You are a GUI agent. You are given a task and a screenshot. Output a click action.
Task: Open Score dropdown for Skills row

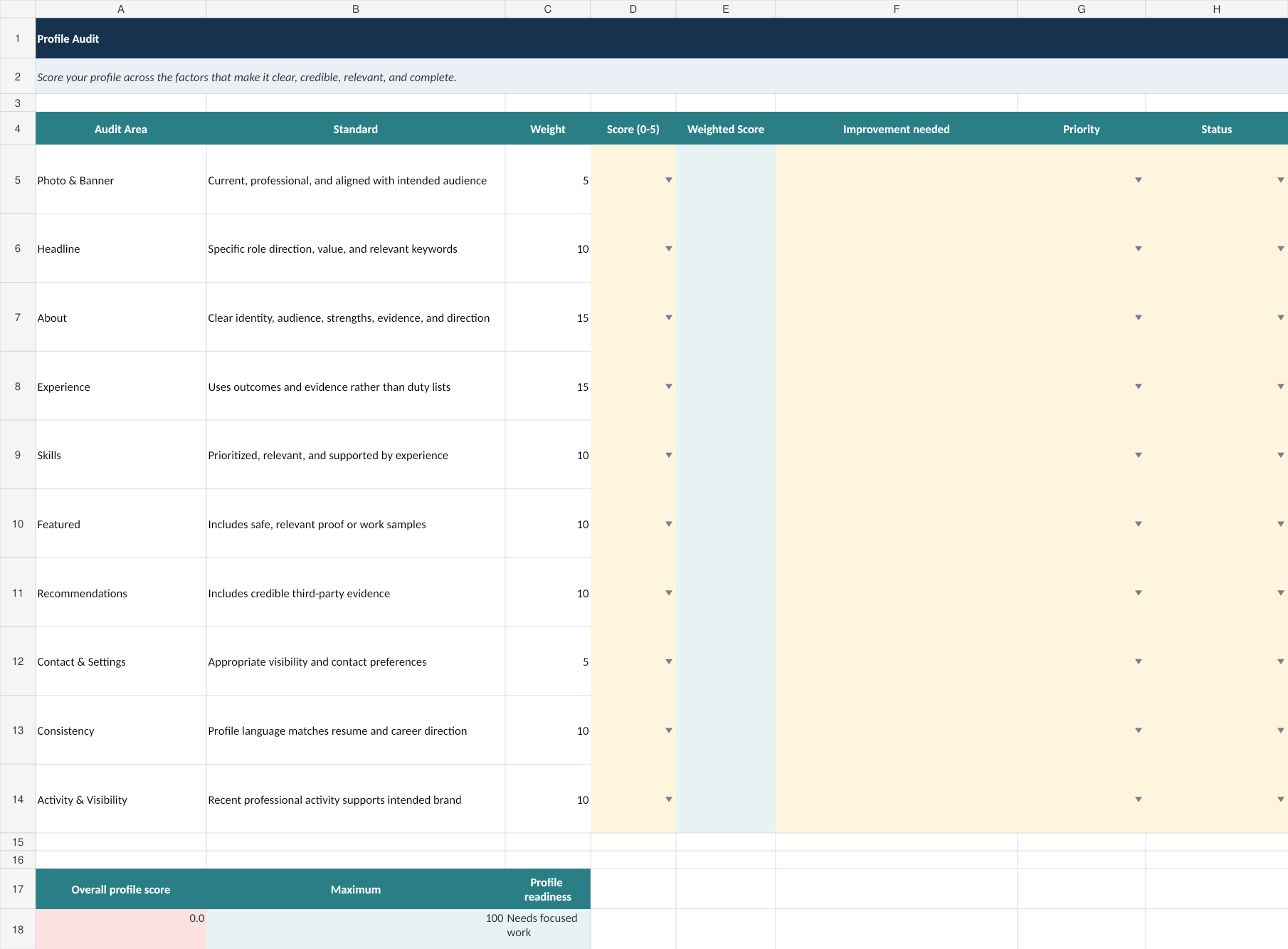pos(669,455)
